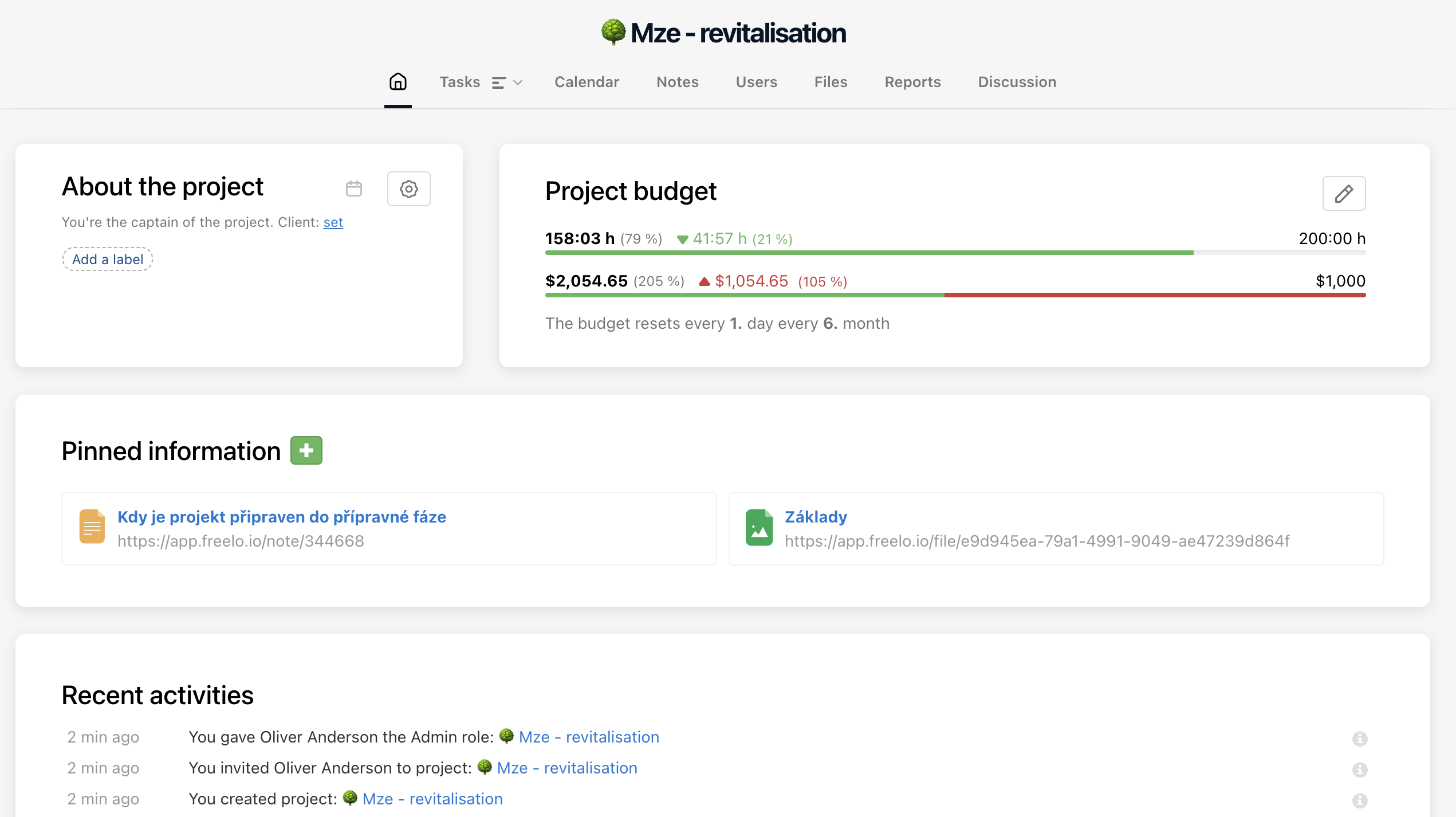The image size is (1456, 817).
Task: Click the 158:03 h tracked time value
Action: click(x=580, y=238)
